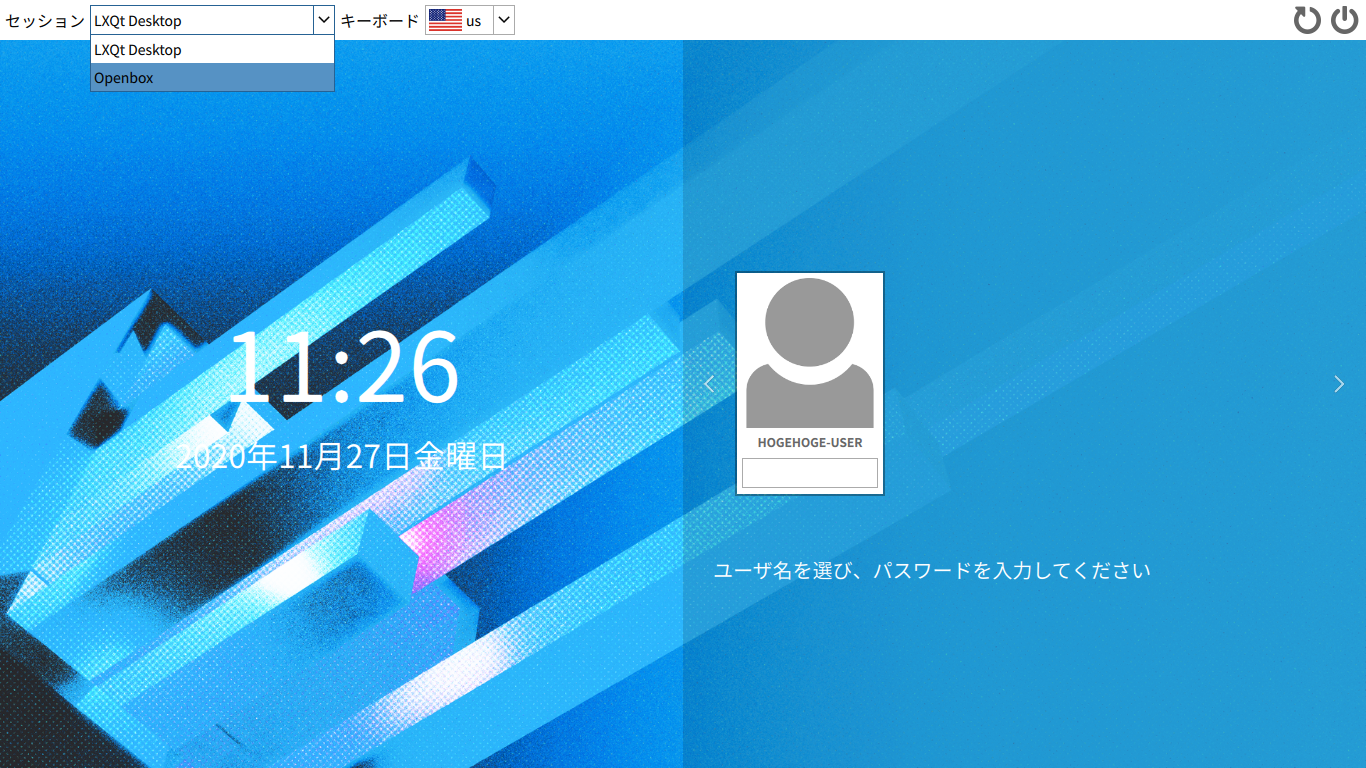Click the 2020年11月27日金曜日 date text
This screenshot has width=1366, height=768.
click(342, 457)
